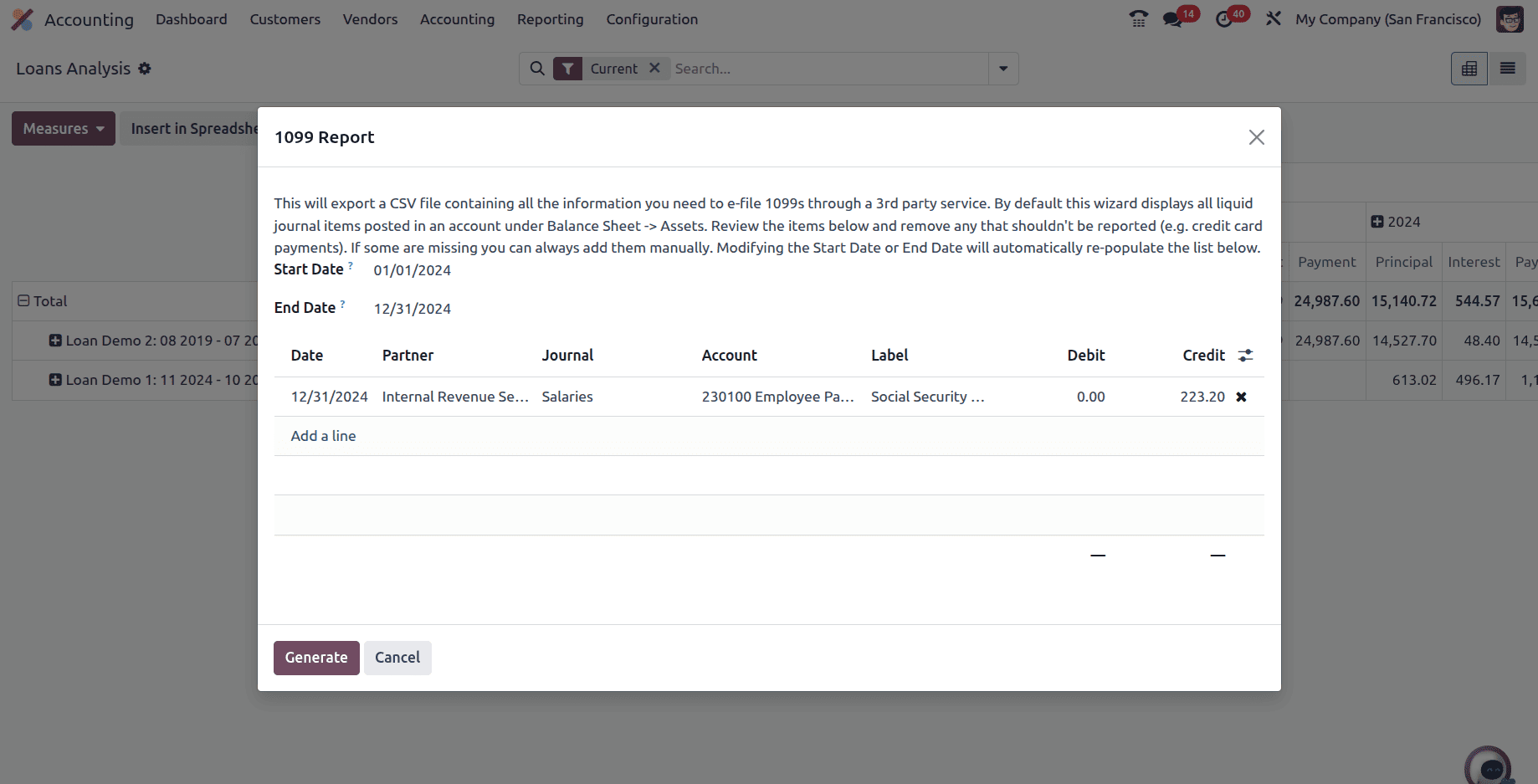Click the softphone handset icon in the header
1538x784 pixels.
(x=1138, y=18)
